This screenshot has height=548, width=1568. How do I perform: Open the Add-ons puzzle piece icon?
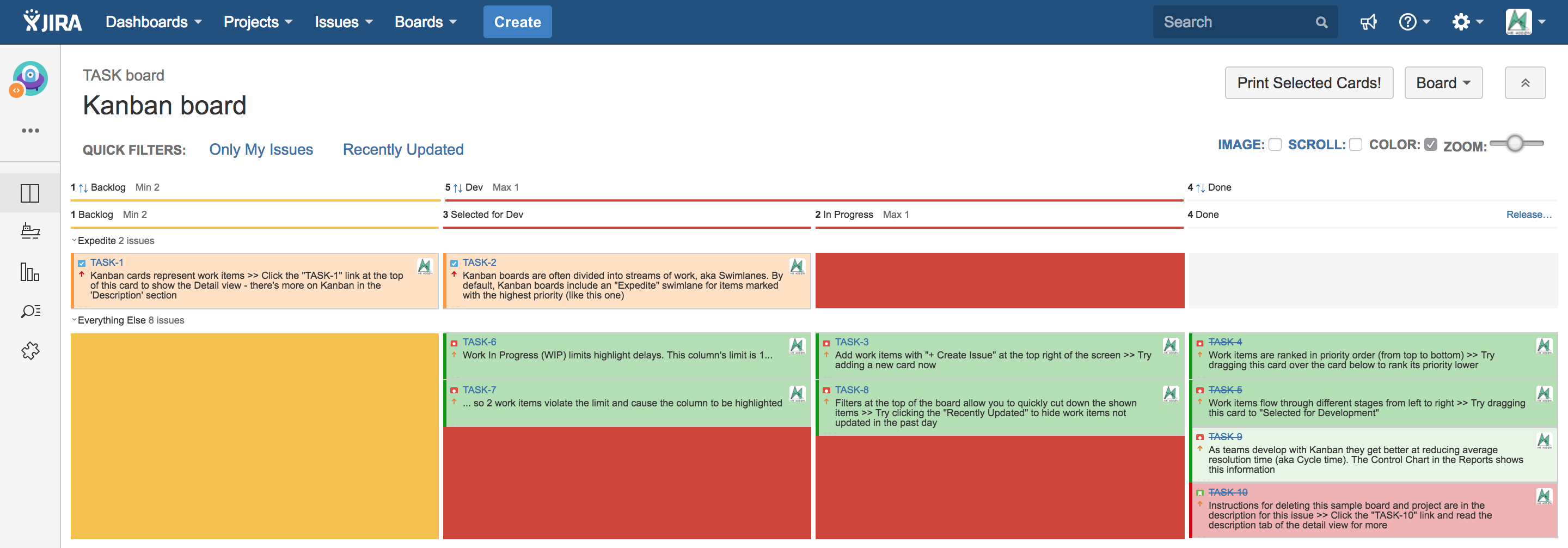point(30,351)
